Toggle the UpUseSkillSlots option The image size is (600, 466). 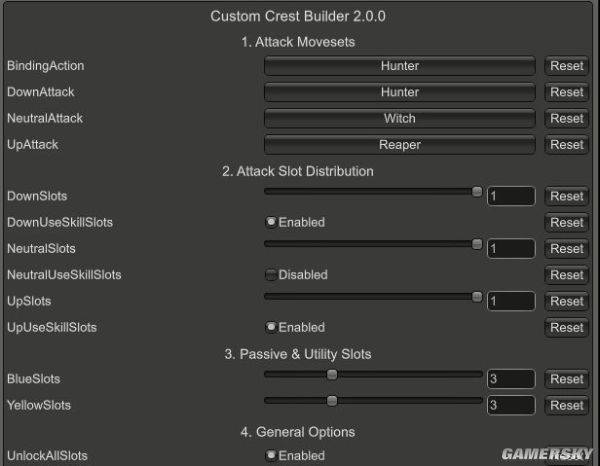tap(271, 327)
